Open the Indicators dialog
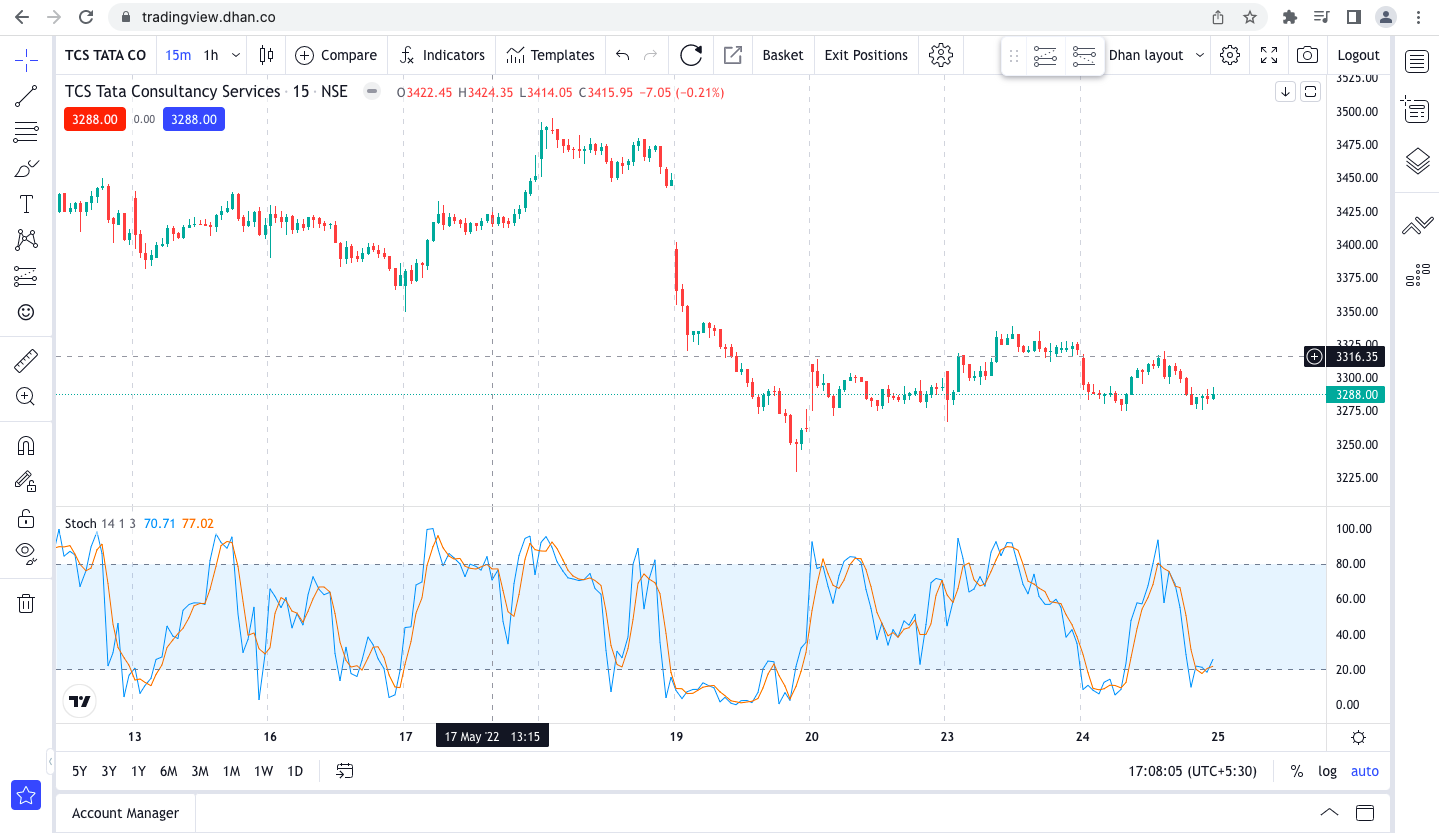Image resolution: width=1439 pixels, height=833 pixels. 442,55
